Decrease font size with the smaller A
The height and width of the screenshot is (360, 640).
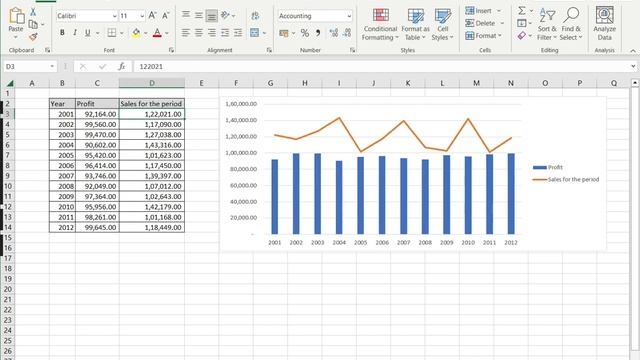click(x=165, y=16)
